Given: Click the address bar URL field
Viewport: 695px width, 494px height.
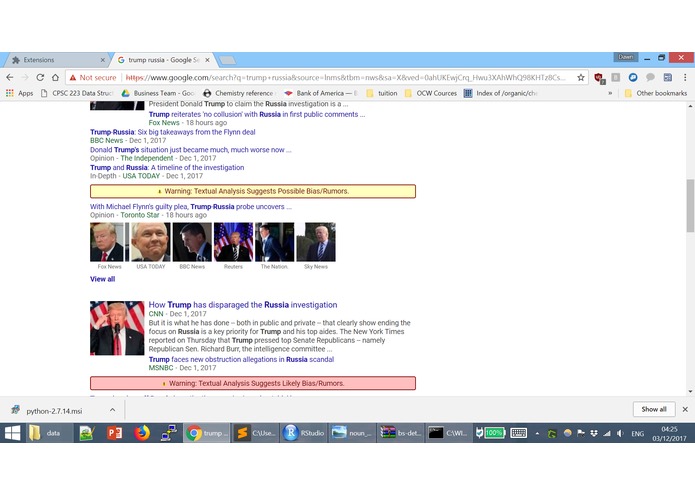Looking at the screenshot, I should (x=346, y=78).
